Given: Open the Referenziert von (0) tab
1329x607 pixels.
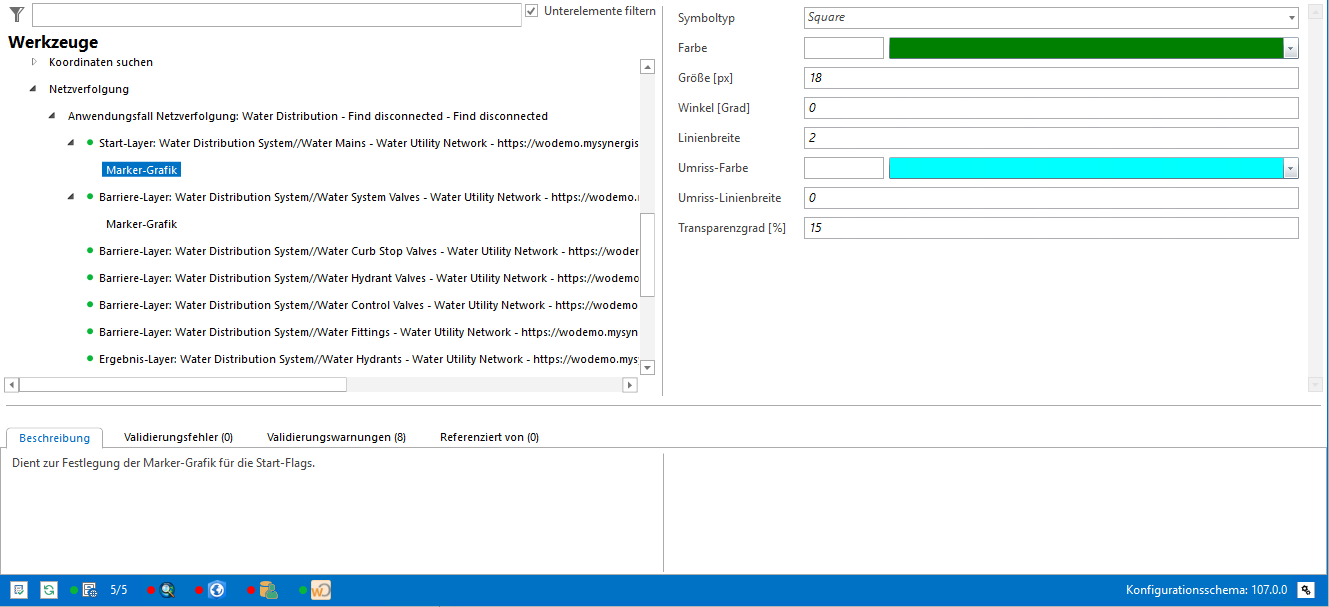Looking at the screenshot, I should (489, 437).
